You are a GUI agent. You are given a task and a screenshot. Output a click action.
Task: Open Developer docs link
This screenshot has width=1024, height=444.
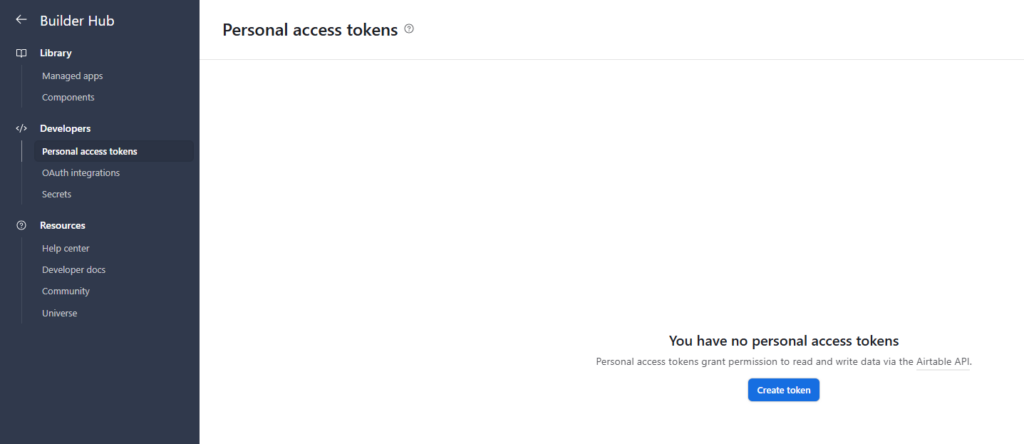(74, 270)
